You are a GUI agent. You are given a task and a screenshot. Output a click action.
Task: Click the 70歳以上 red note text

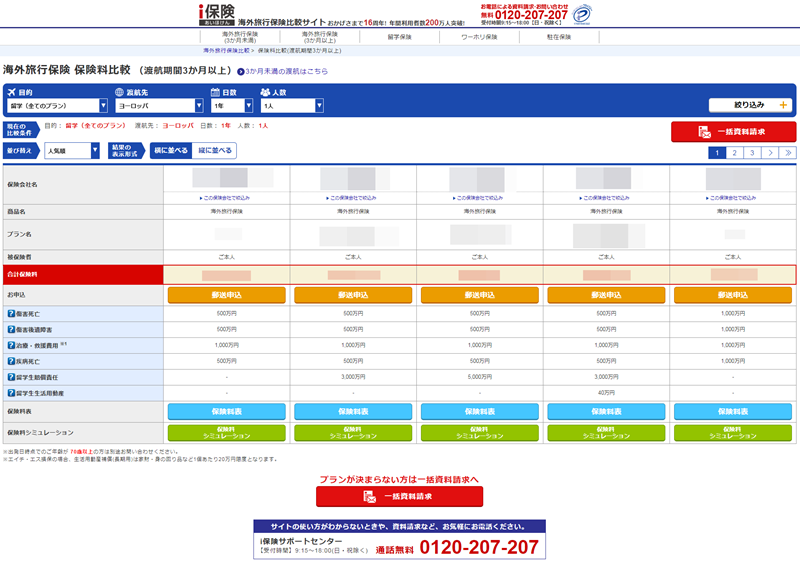tap(81, 452)
